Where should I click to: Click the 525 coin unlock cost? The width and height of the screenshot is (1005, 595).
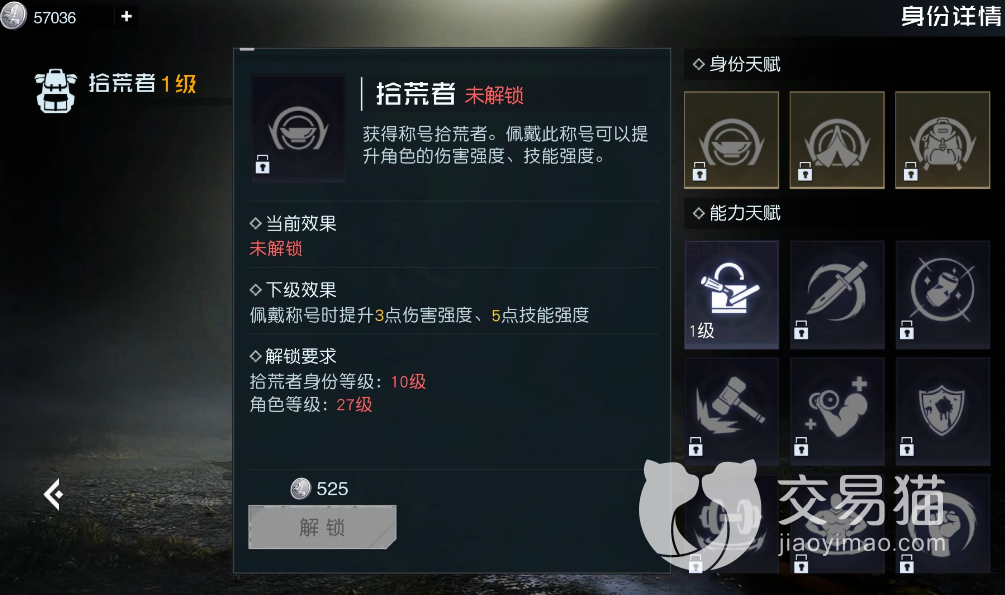click(319, 489)
